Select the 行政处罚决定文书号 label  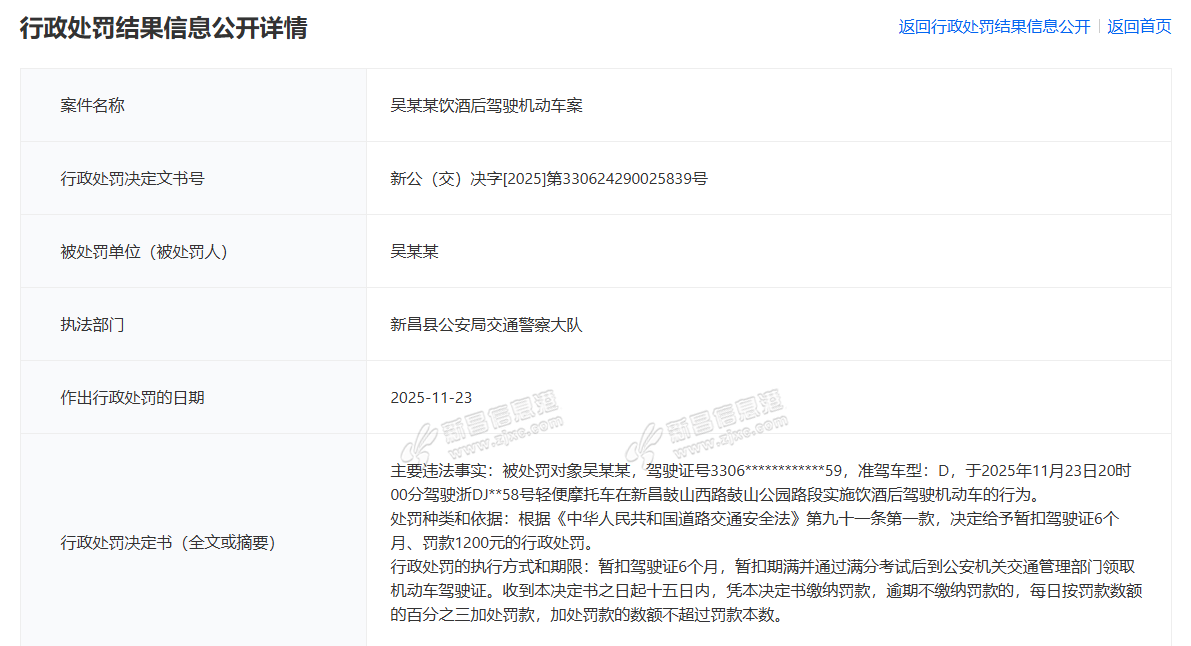pyautogui.click(x=132, y=179)
